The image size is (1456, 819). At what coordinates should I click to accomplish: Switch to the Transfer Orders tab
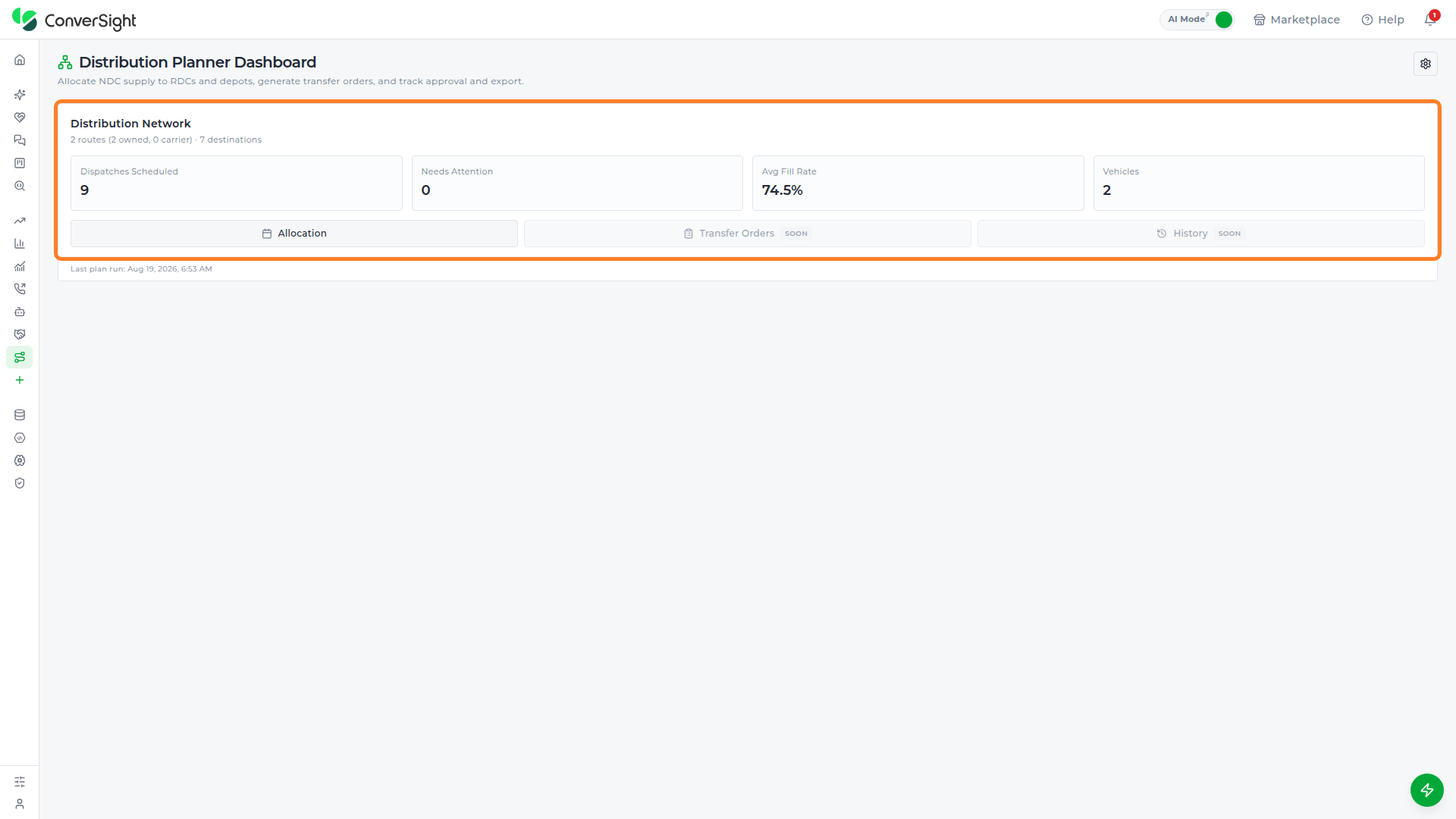point(747,234)
